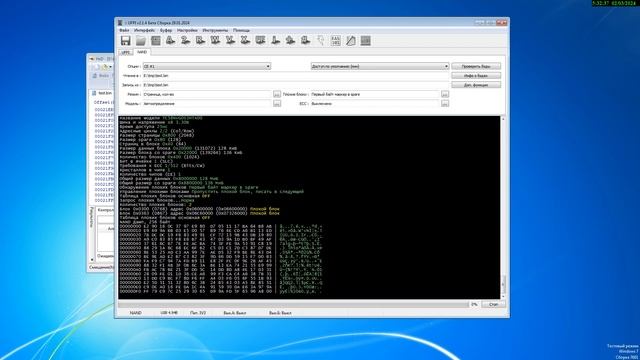Click the ECC Выключено field
The width and height of the screenshot is (640, 360).
(x=375, y=104)
